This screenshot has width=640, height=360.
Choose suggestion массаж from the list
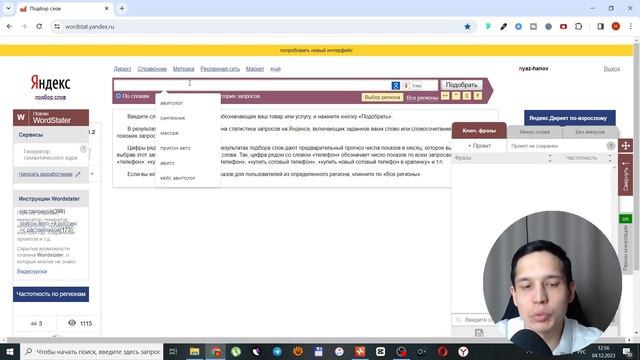click(169, 133)
